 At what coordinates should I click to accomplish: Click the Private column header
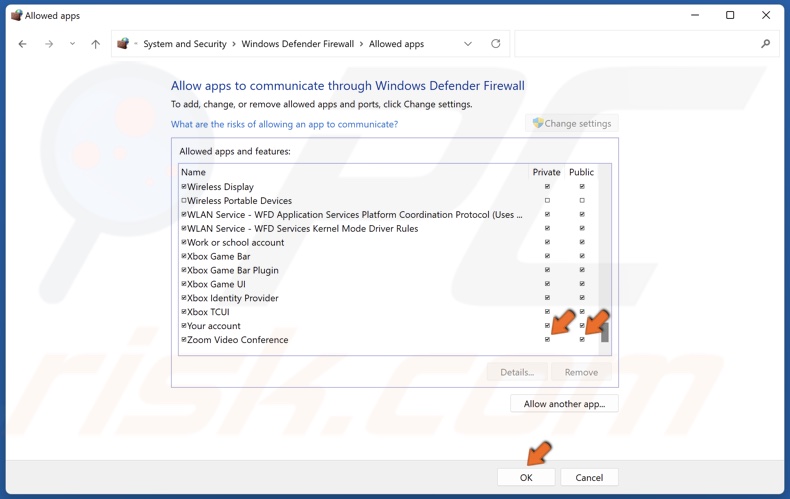click(546, 172)
